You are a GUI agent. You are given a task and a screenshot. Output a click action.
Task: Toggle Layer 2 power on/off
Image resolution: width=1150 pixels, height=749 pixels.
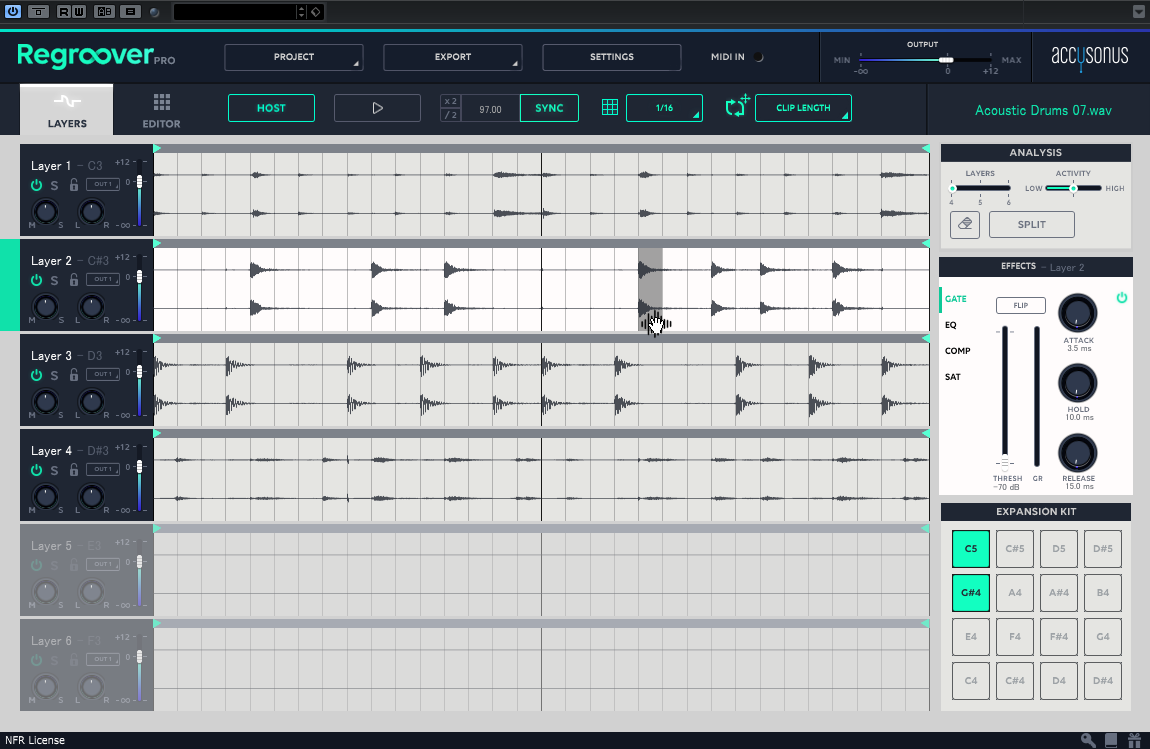(36, 280)
